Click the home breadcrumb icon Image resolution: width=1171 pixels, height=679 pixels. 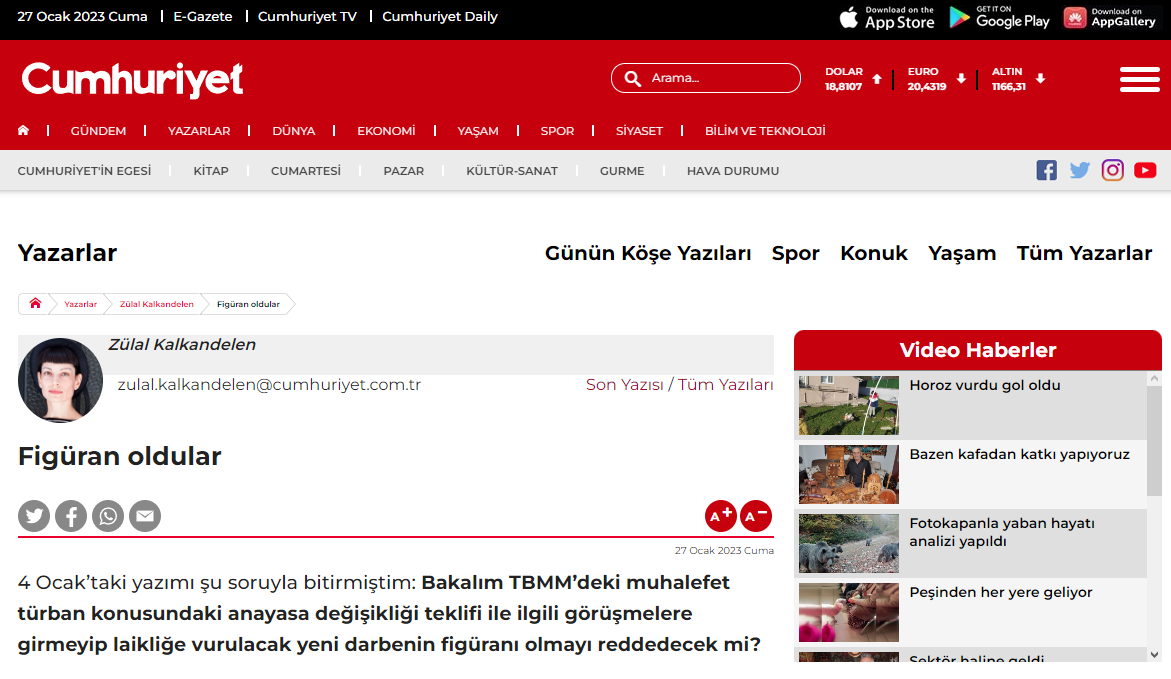tap(35, 304)
